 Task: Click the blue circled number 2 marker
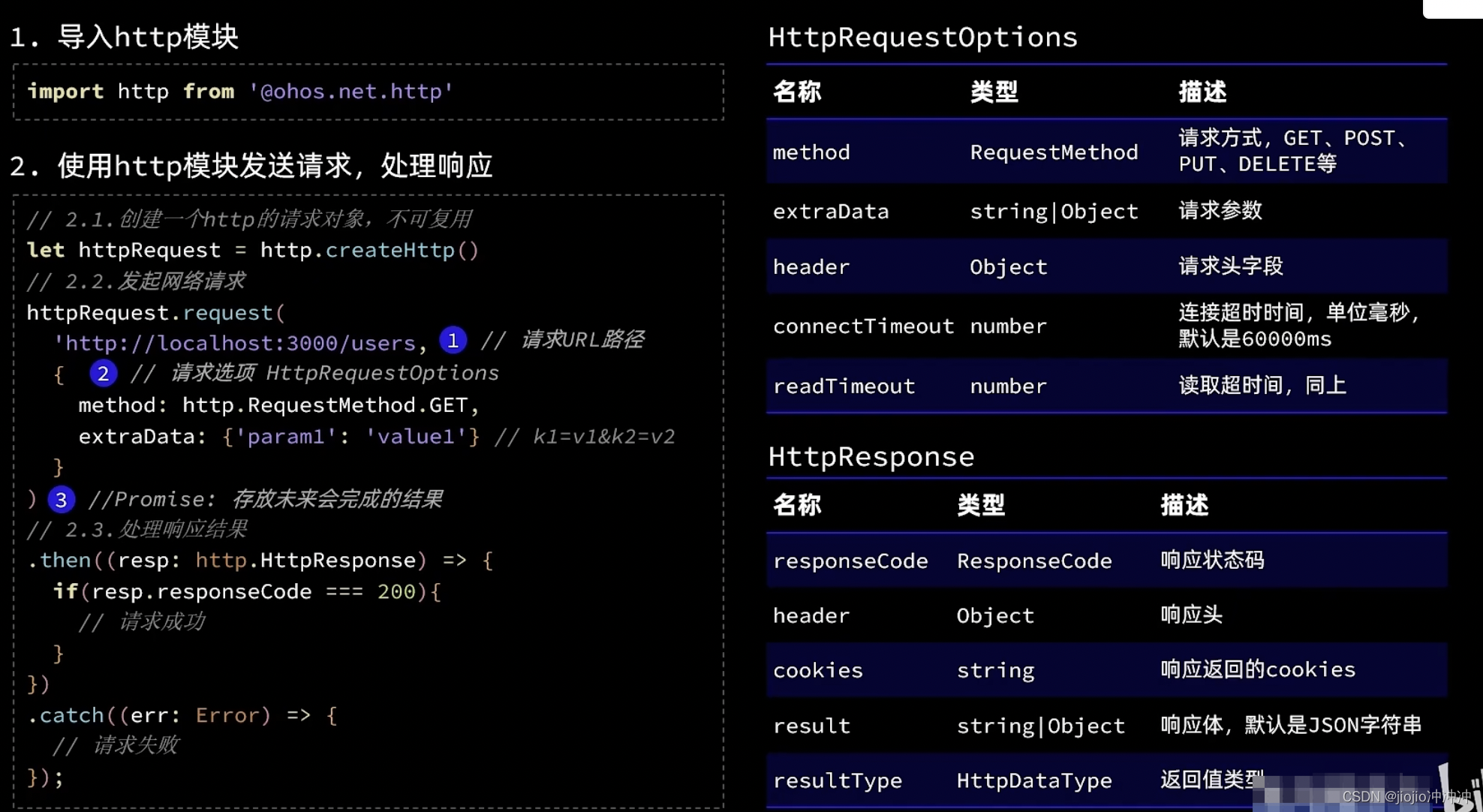point(103,373)
